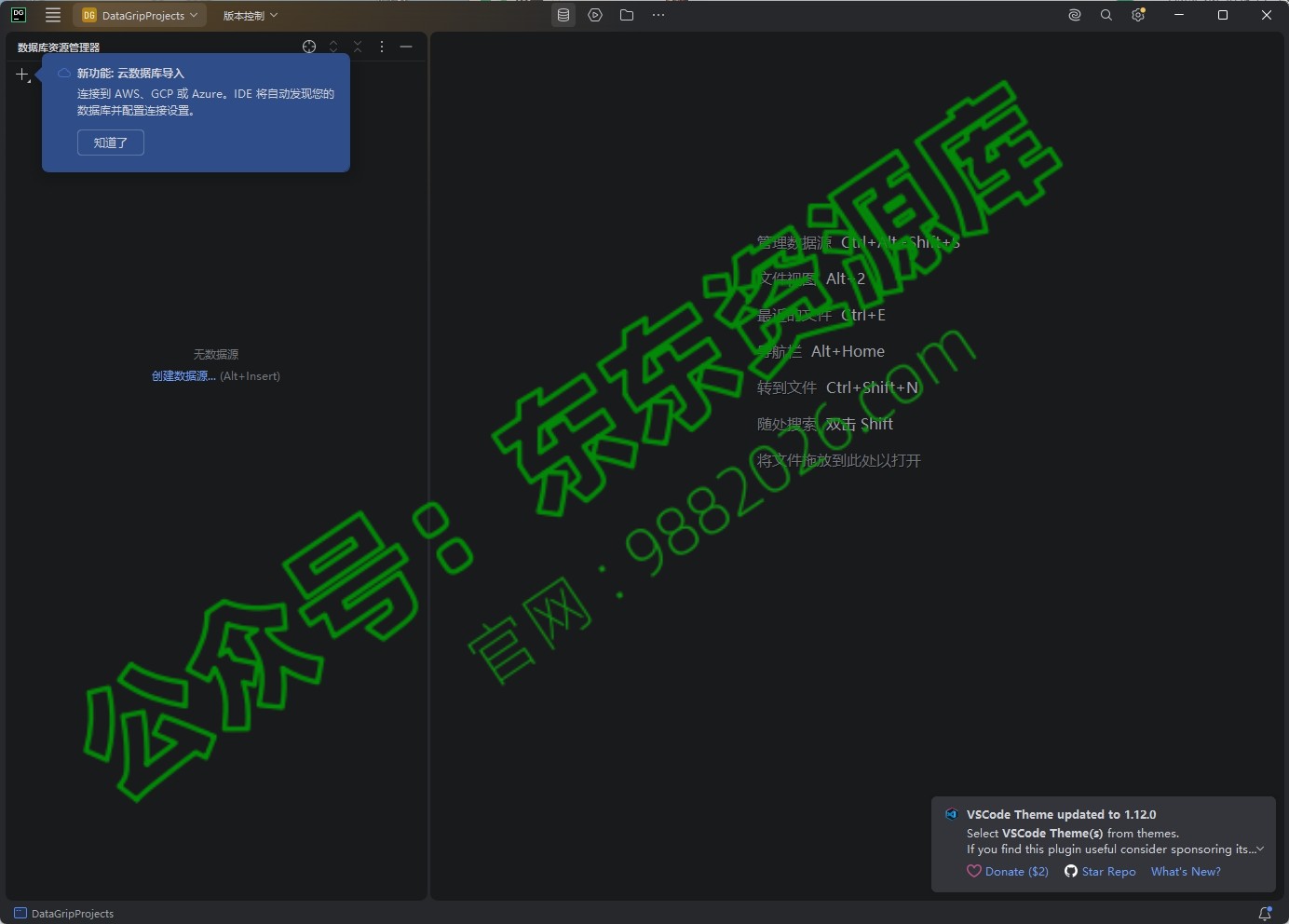
Task: Hide the explorer panel with the minus icon
Action: 407,47
